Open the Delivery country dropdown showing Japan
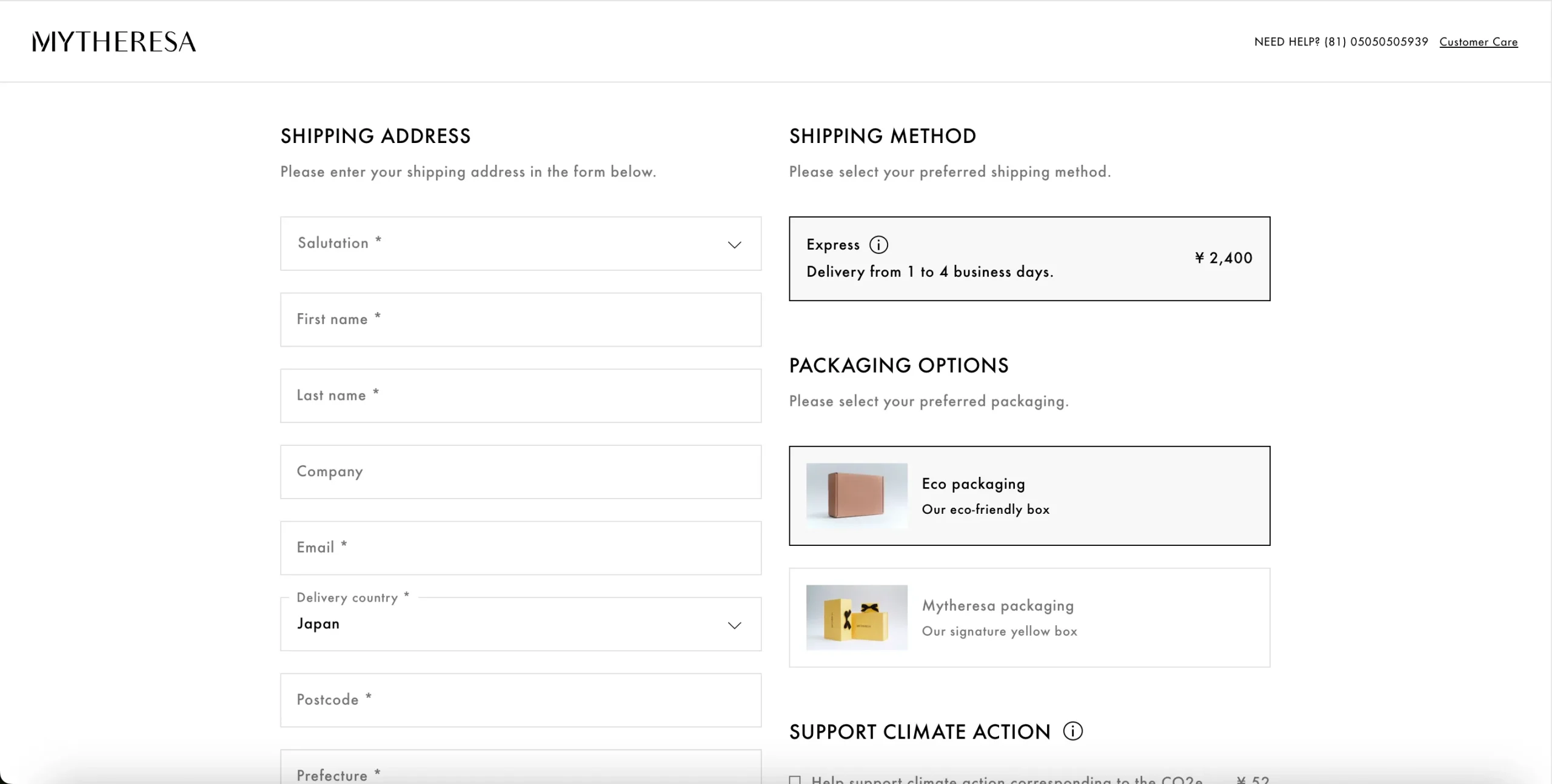Image resolution: width=1552 pixels, height=784 pixels. tap(521, 624)
